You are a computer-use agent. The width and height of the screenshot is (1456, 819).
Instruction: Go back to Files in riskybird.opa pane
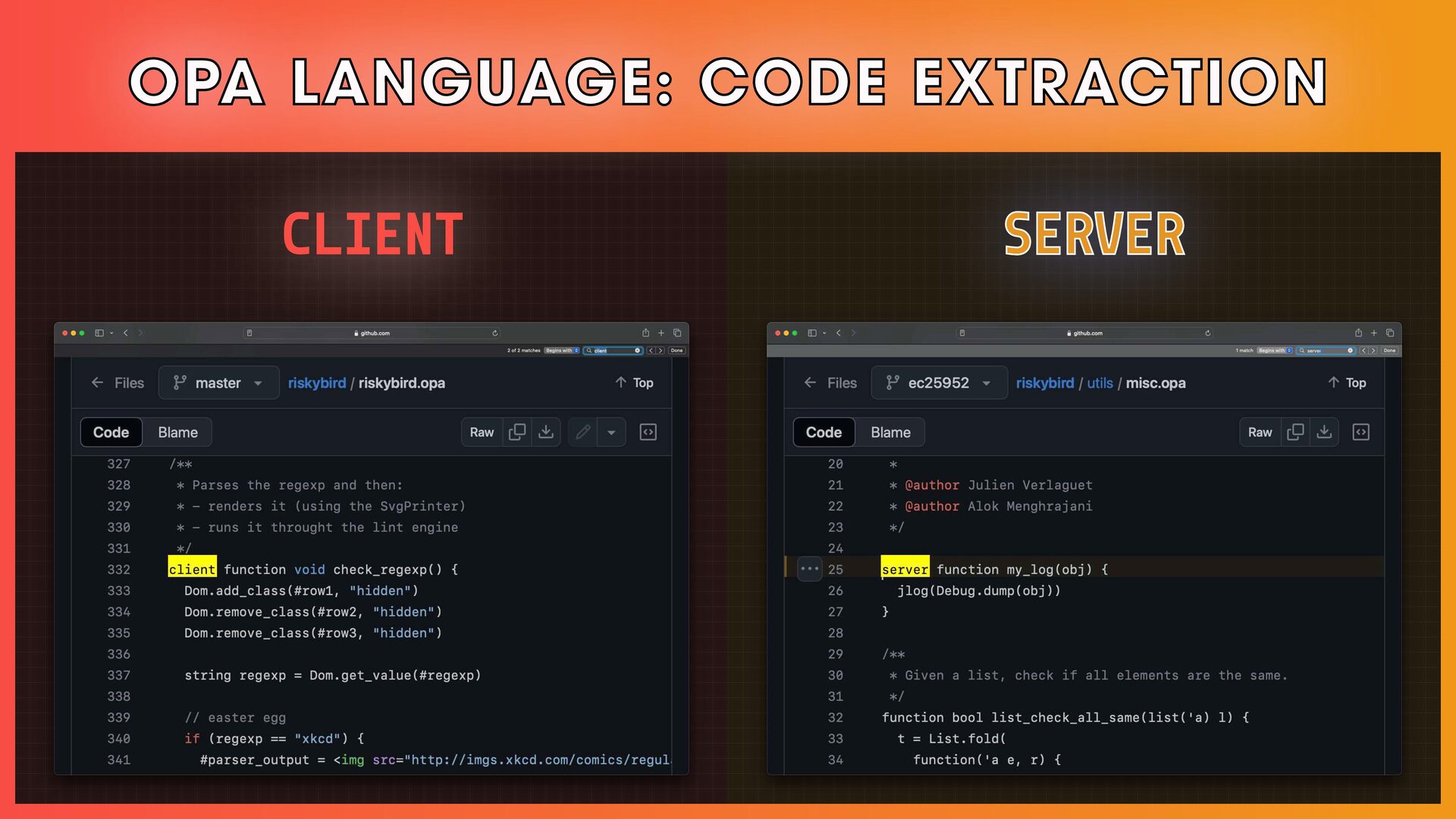click(118, 383)
